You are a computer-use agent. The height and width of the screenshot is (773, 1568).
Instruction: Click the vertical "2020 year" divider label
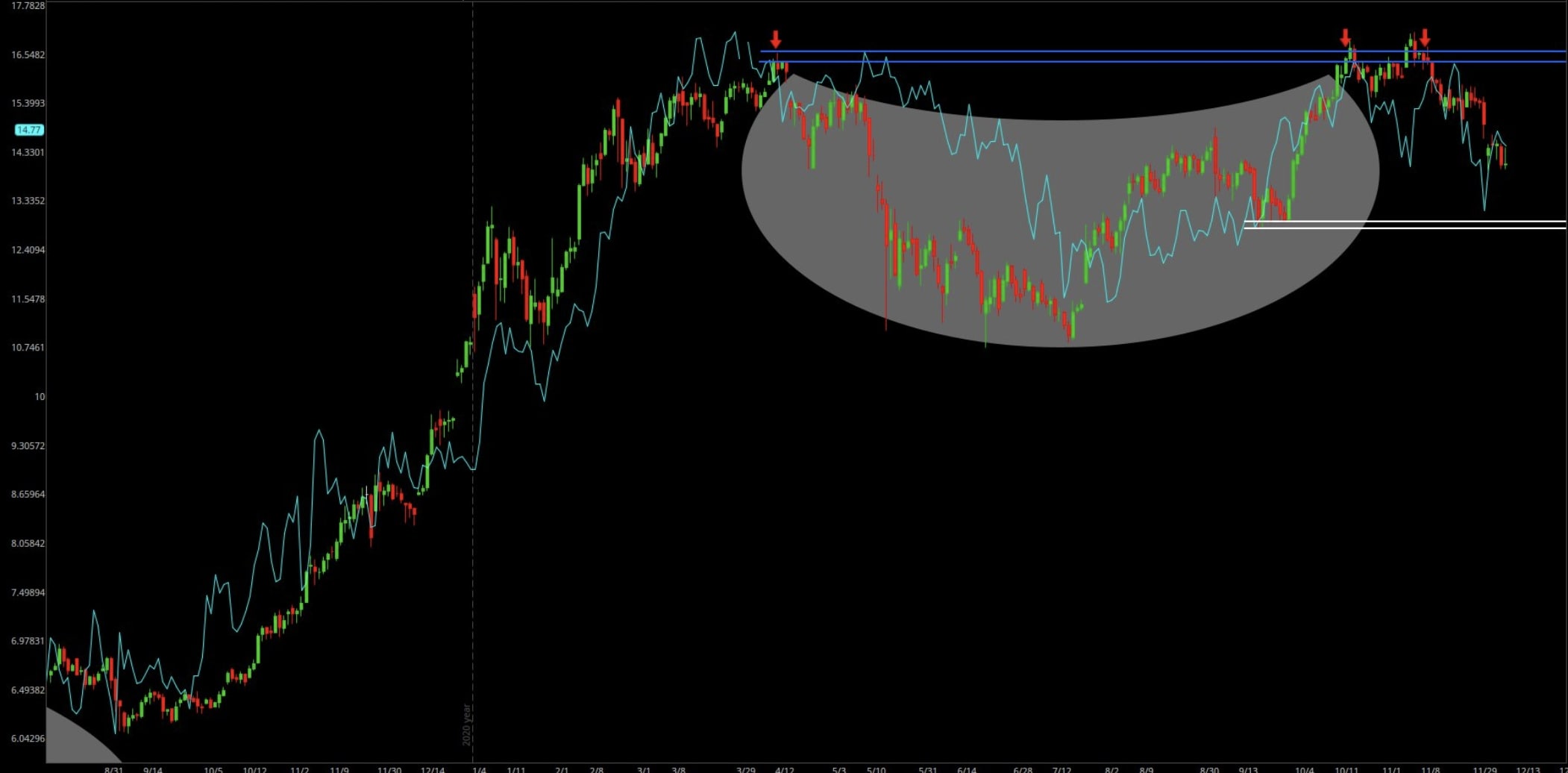click(467, 725)
